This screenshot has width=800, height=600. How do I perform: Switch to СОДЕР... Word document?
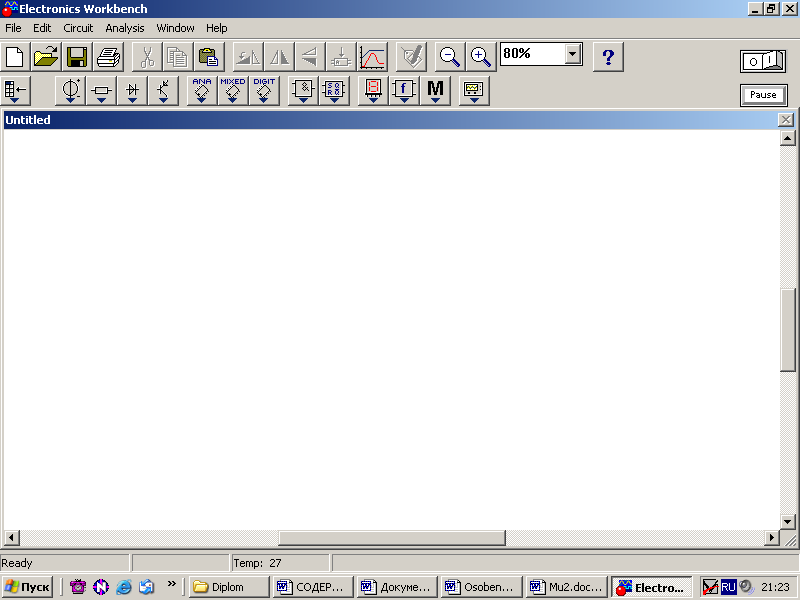pyautogui.click(x=313, y=587)
